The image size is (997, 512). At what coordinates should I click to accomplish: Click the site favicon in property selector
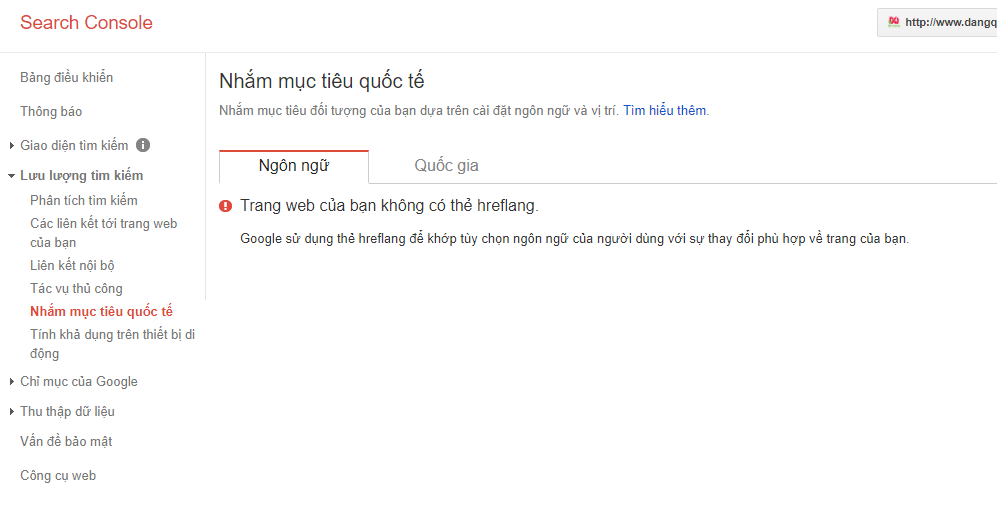(x=893, y=22)
